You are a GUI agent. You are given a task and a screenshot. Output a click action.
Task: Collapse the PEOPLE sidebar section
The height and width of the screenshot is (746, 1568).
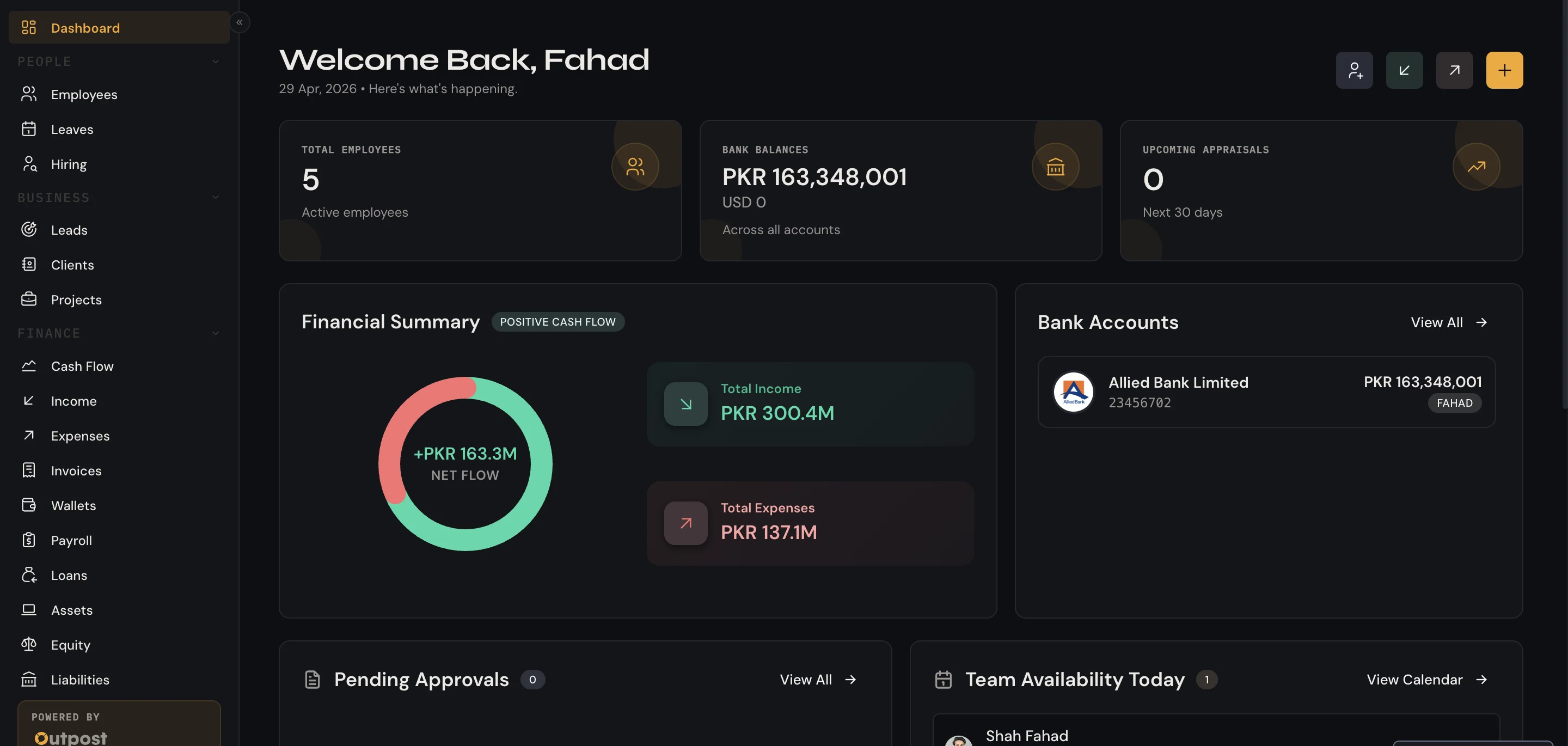[x=216, y=62]
